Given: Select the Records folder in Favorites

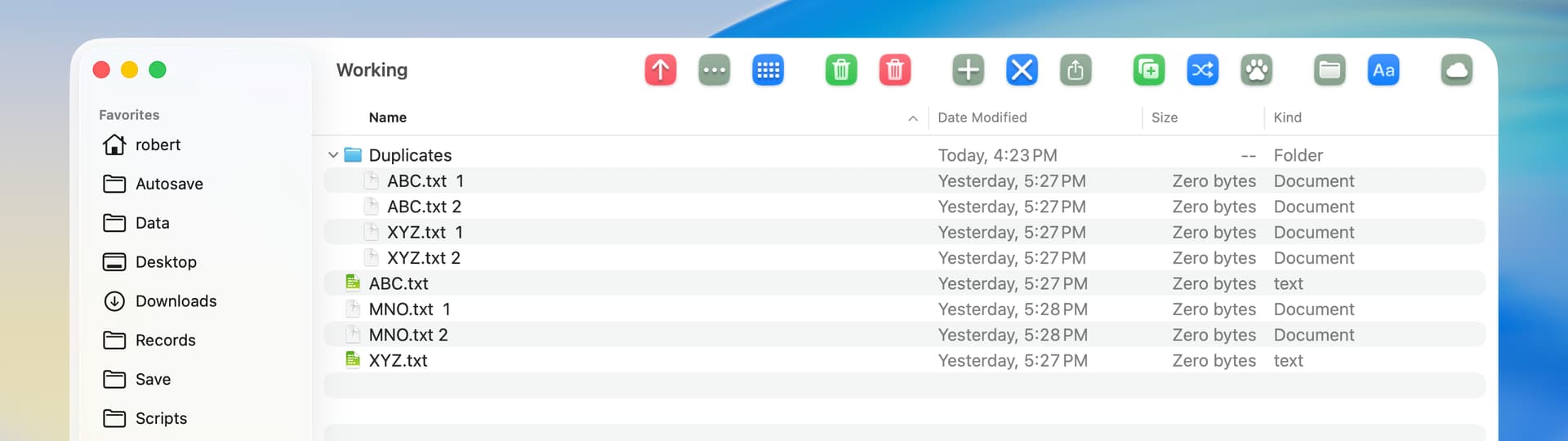Looking at the screenshot, I should (x=165, y=341).
